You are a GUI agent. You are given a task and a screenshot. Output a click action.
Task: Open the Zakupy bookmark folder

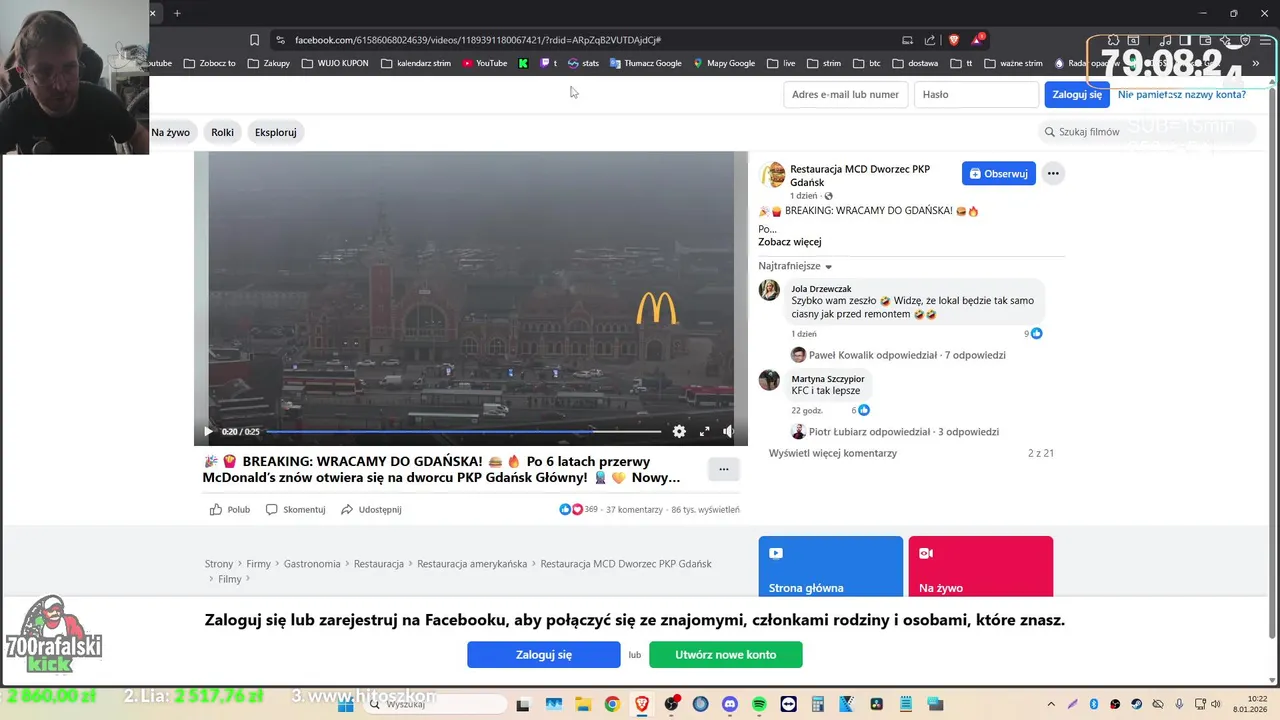(x=269, y=63)
